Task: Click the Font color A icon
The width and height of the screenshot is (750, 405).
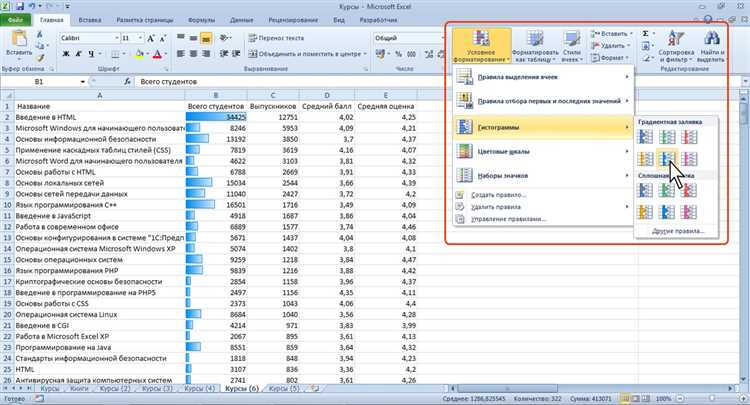Action: (157, 54)
